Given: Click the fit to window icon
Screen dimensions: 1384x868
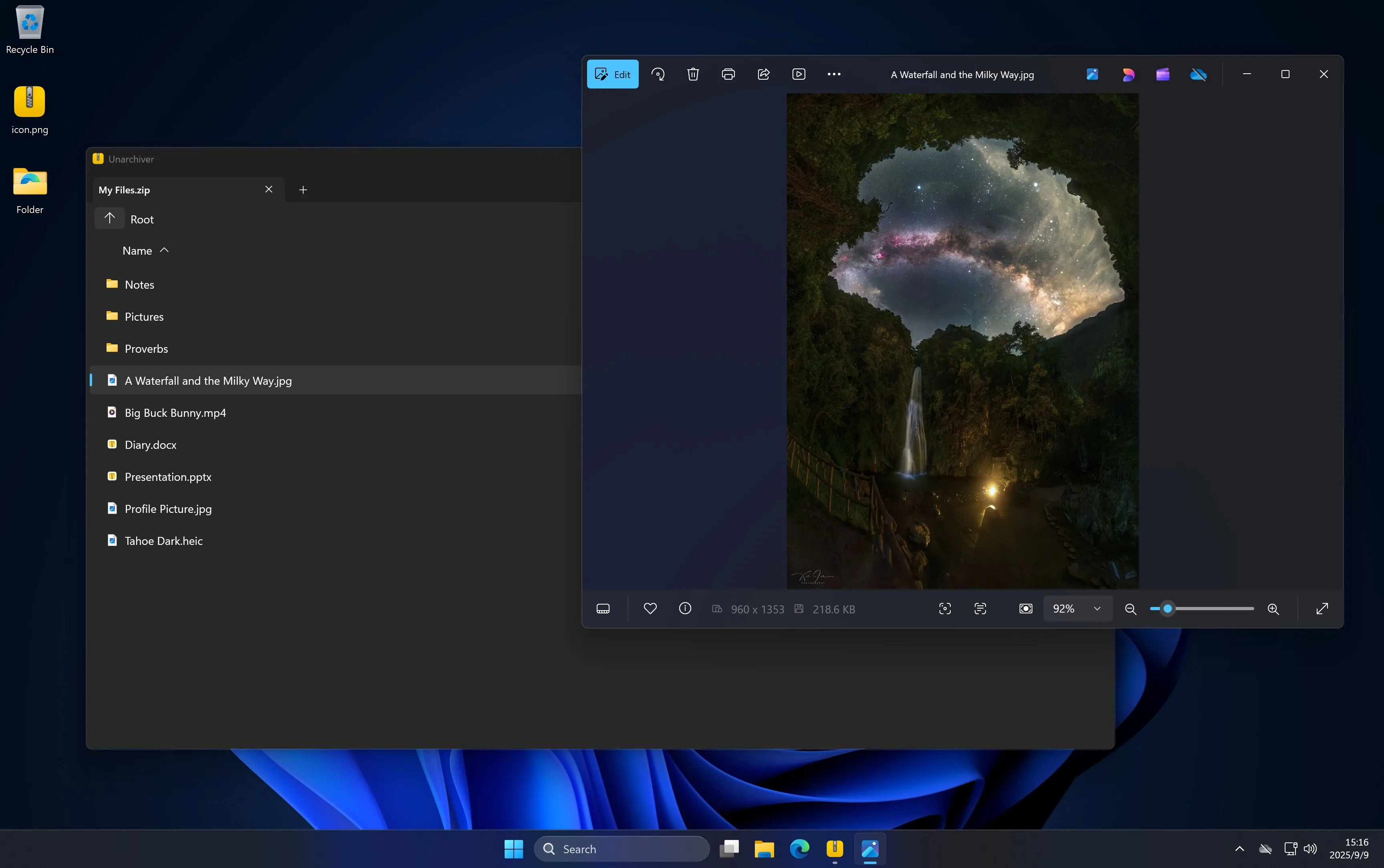Looking at the screenshot, I should tap(1026, 609).
